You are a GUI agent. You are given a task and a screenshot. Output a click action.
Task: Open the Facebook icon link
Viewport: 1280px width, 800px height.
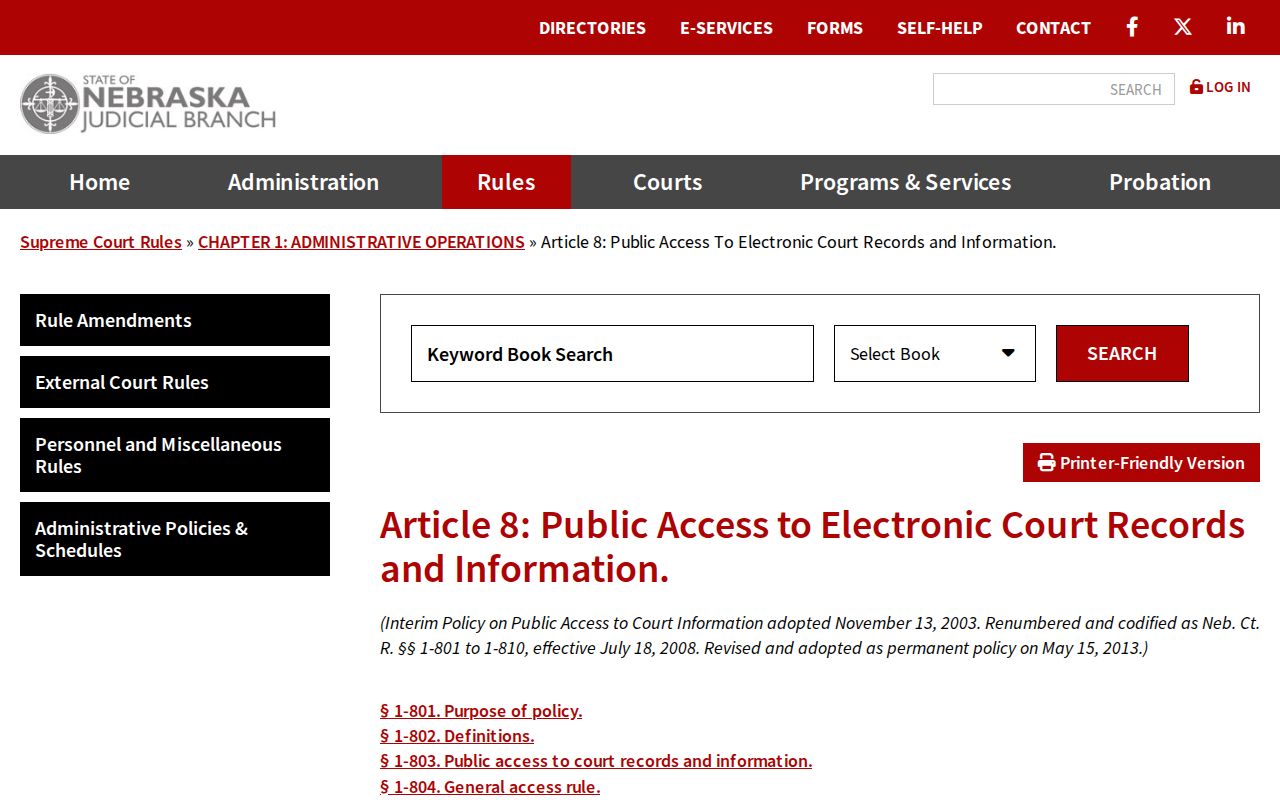pyautogui.click(x=1132, y=27)
